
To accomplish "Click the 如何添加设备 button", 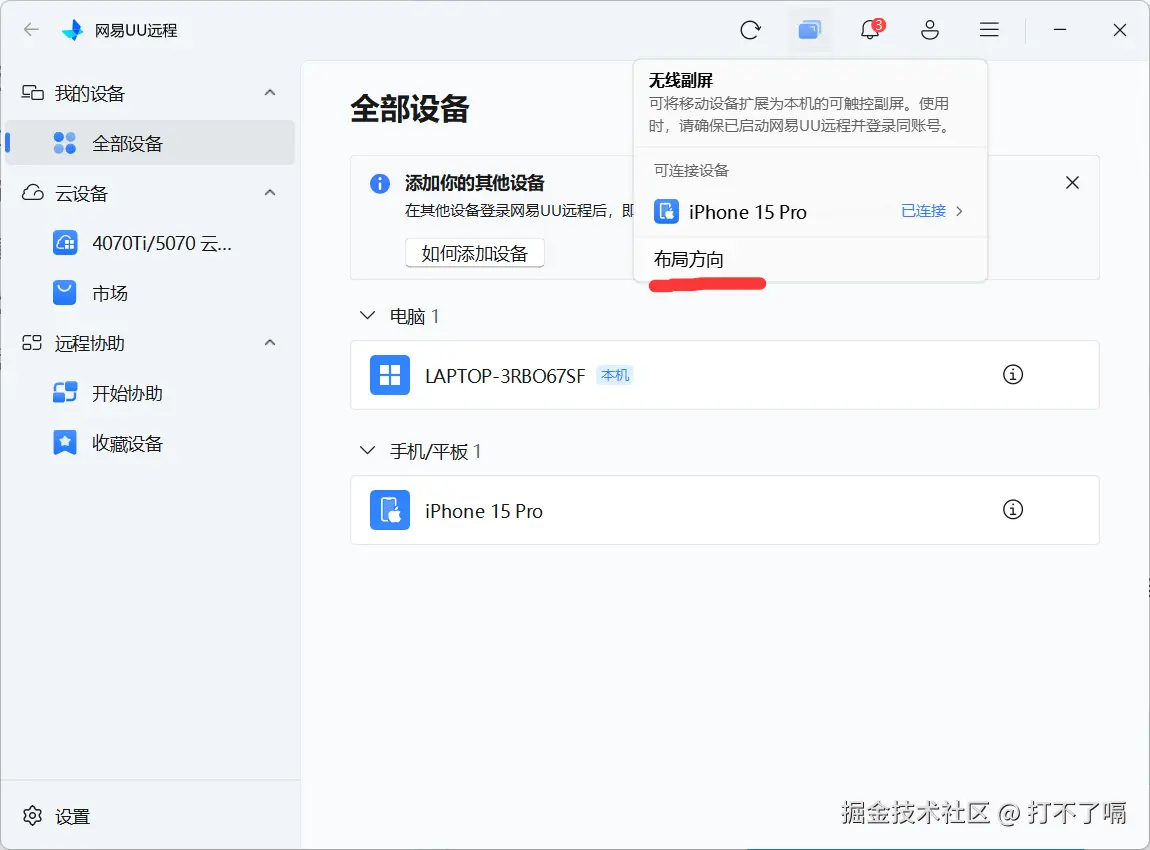I will pos(475,253).
